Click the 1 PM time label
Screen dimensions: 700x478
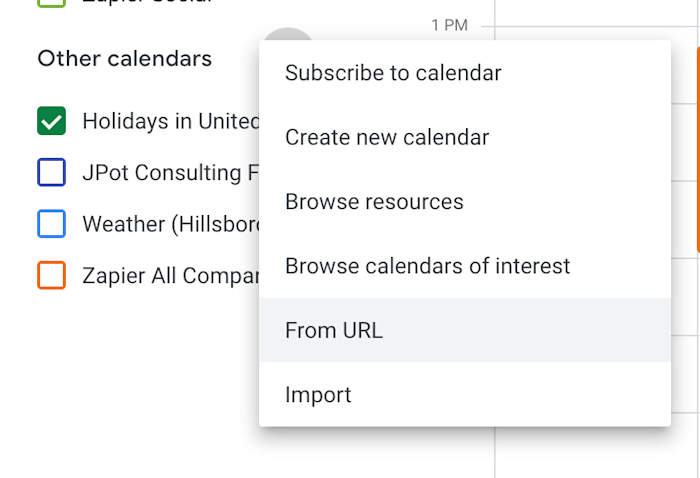(x=450, y=25)
